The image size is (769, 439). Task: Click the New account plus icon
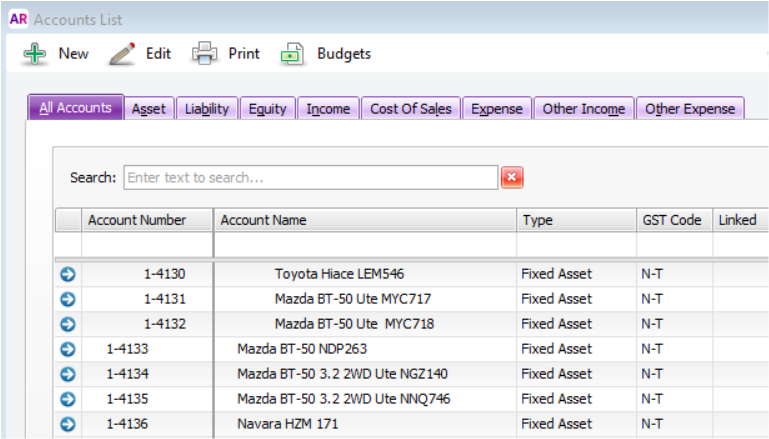coord(35,54)
